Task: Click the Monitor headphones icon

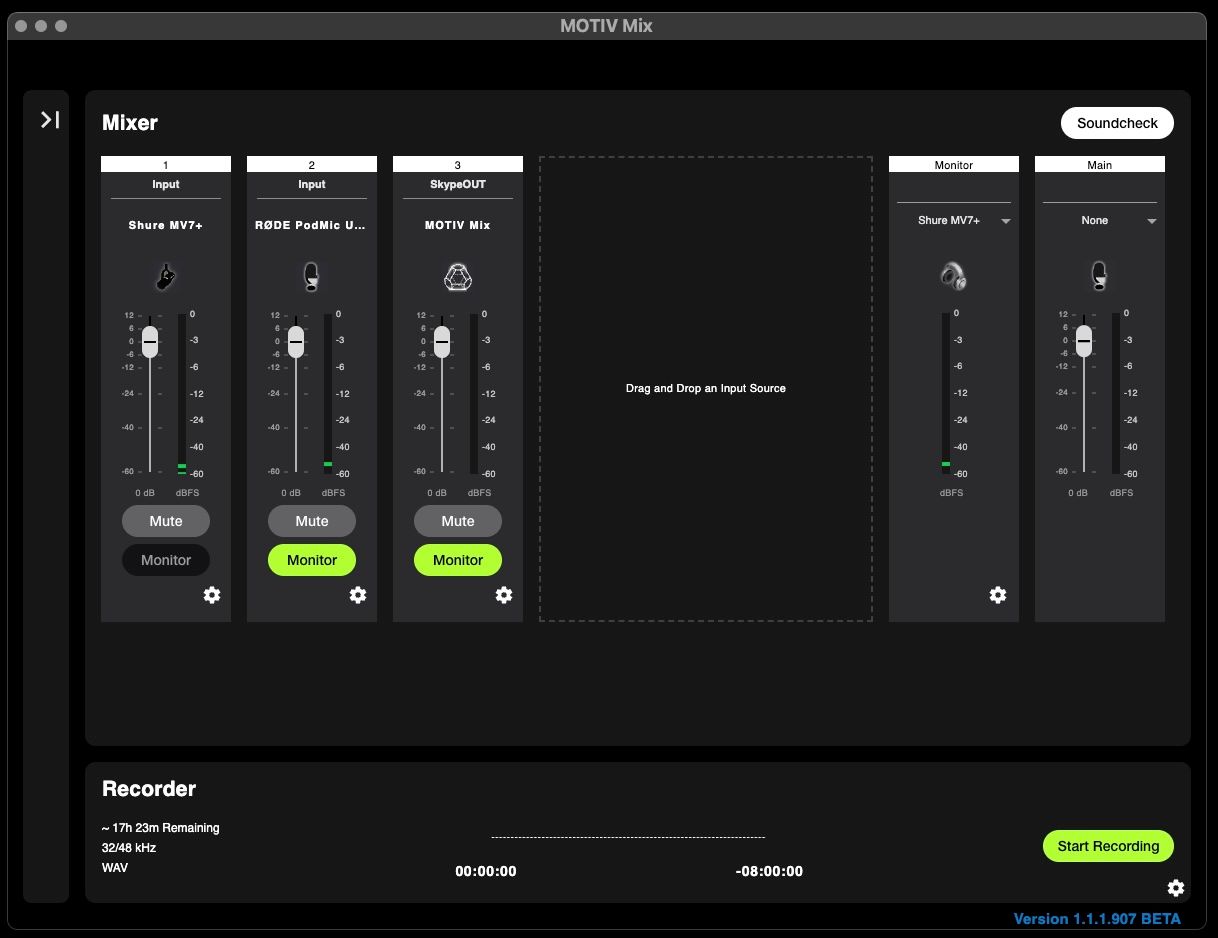Action: pyautogui.click(x=954, y=276)
